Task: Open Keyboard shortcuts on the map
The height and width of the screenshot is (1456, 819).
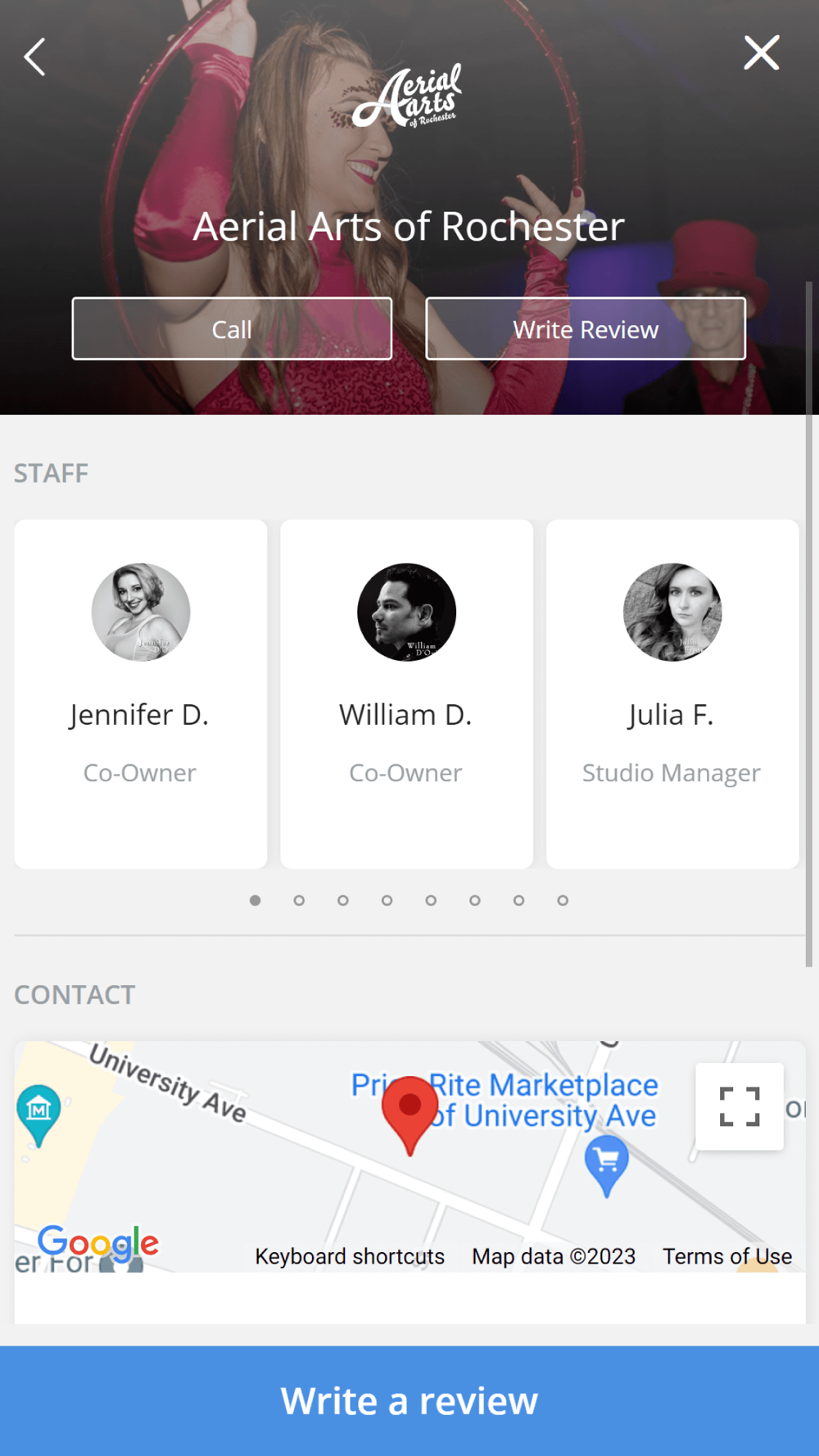Action: [x=350, y=1256]
